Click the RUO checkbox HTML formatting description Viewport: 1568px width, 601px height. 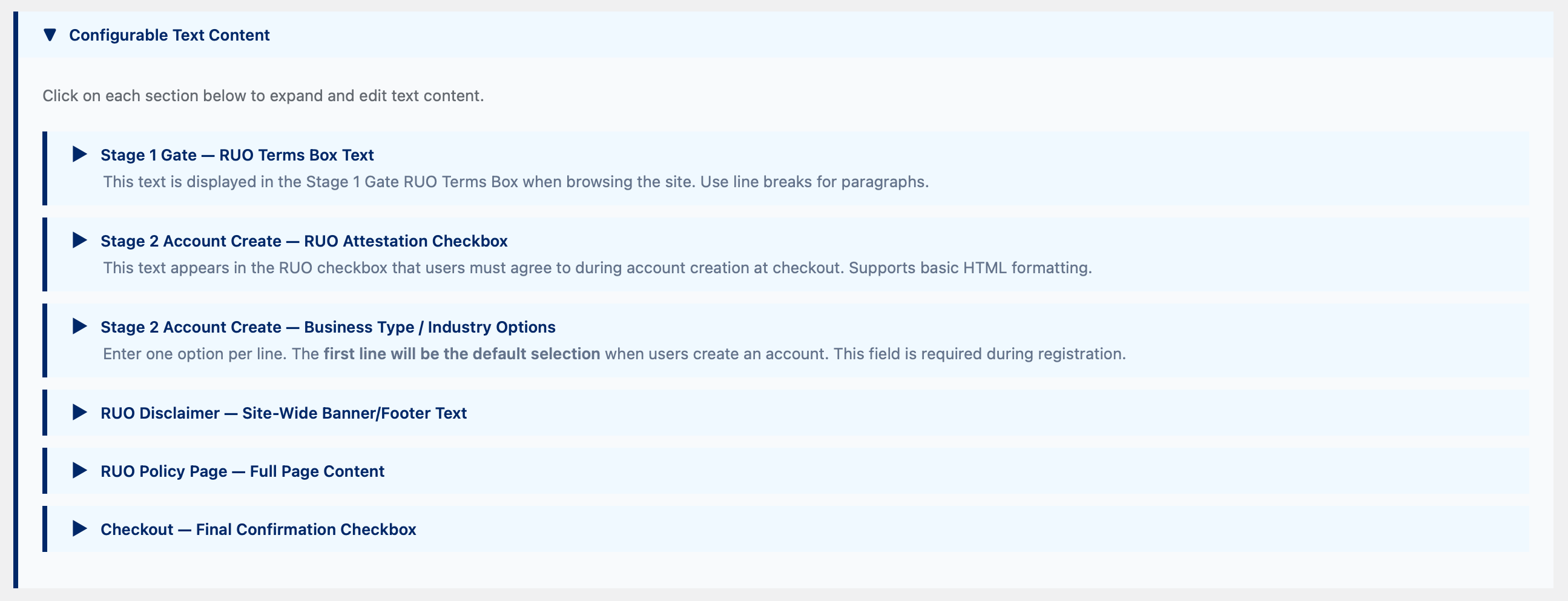(x=596, y=268)
